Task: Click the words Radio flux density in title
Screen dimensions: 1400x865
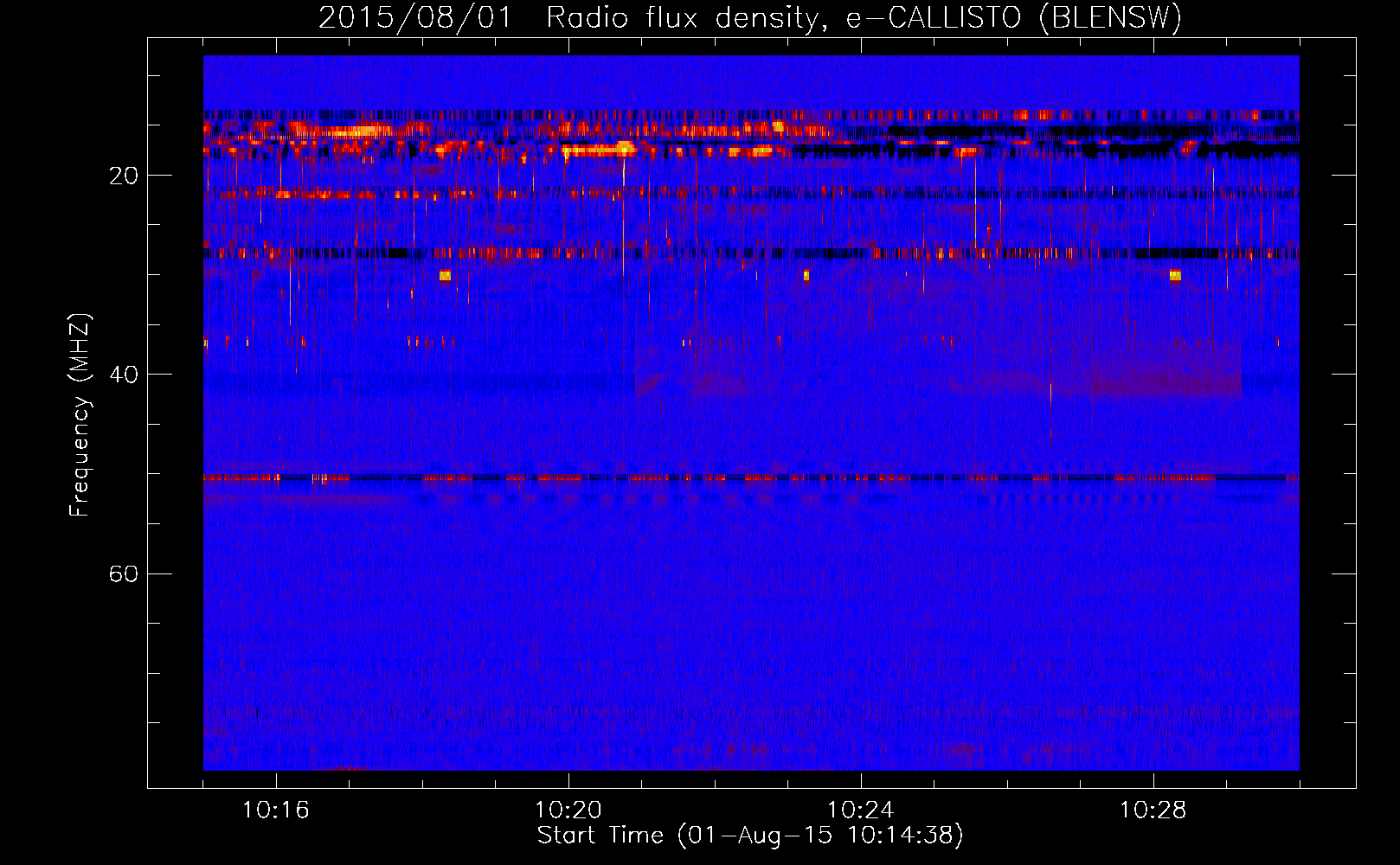Action: pos(684,18)
